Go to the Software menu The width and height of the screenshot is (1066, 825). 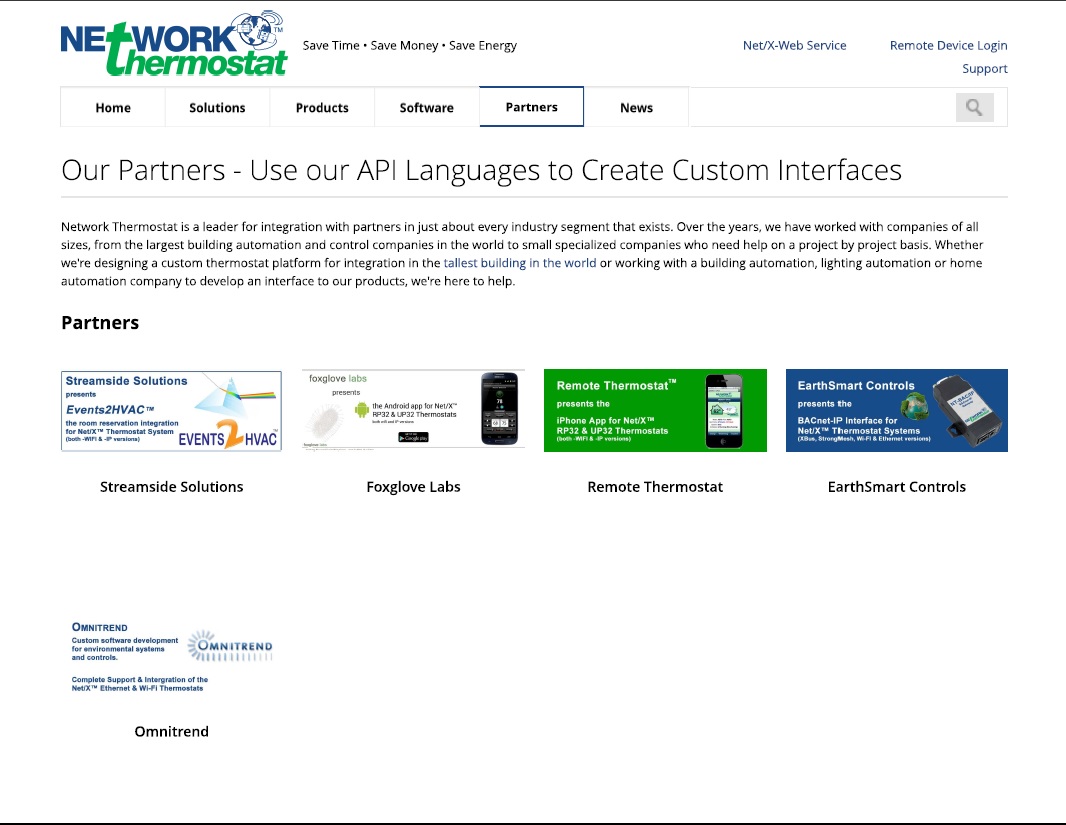pyautogui.click(x=427, y=107)
